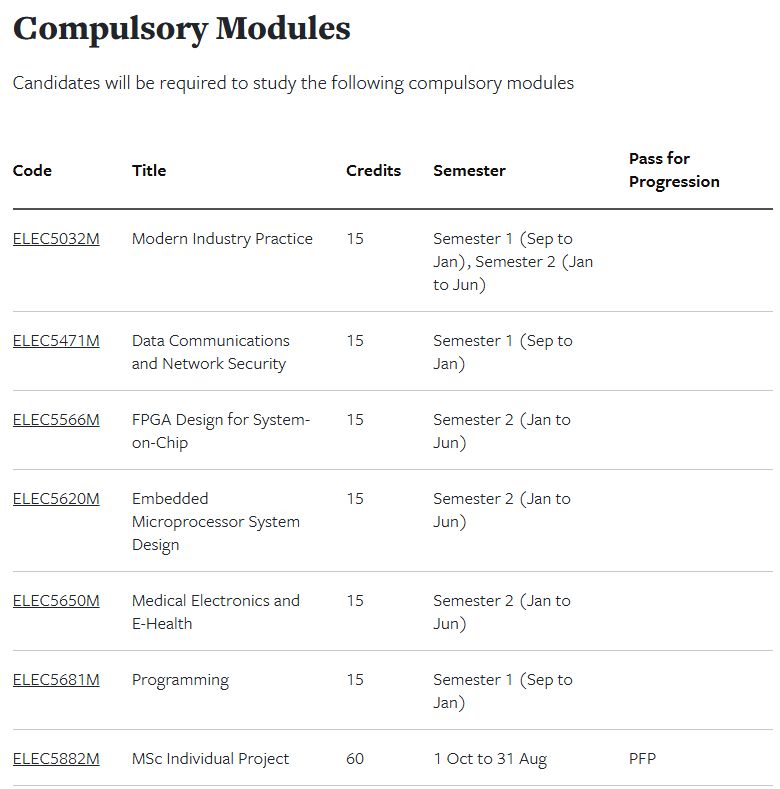
Task: Select the Data Communications and Network Security title
Action: point(210,352)
